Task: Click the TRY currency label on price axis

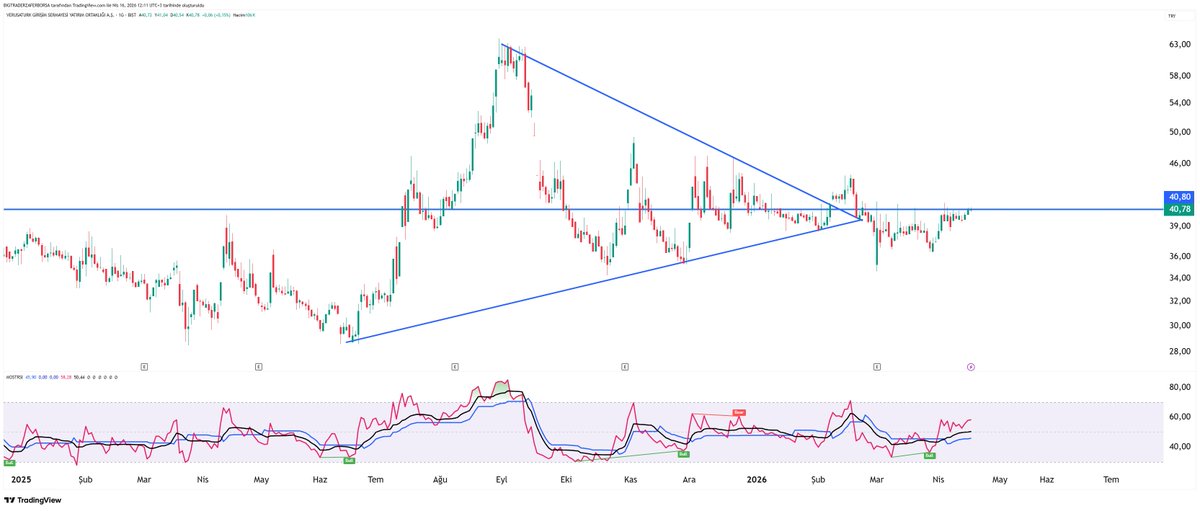Action: point(1172,17)
